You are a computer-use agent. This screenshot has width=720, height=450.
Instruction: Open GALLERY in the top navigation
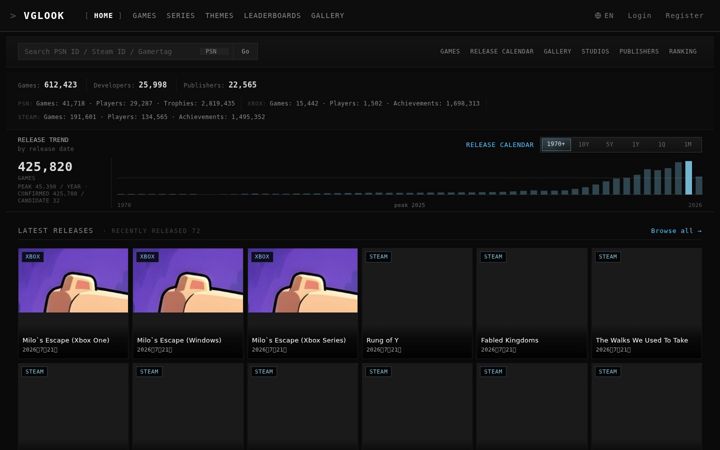(327, 16)
